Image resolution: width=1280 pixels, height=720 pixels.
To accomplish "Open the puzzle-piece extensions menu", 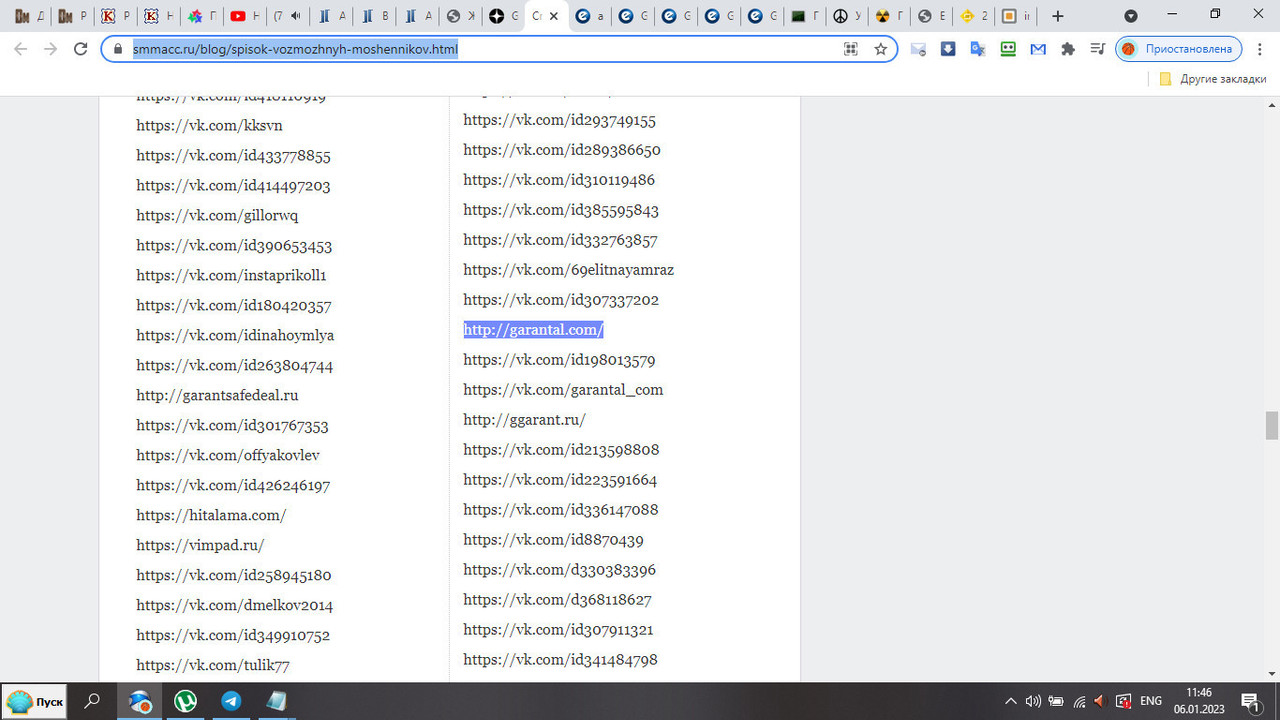I will tap(1068, 48).
